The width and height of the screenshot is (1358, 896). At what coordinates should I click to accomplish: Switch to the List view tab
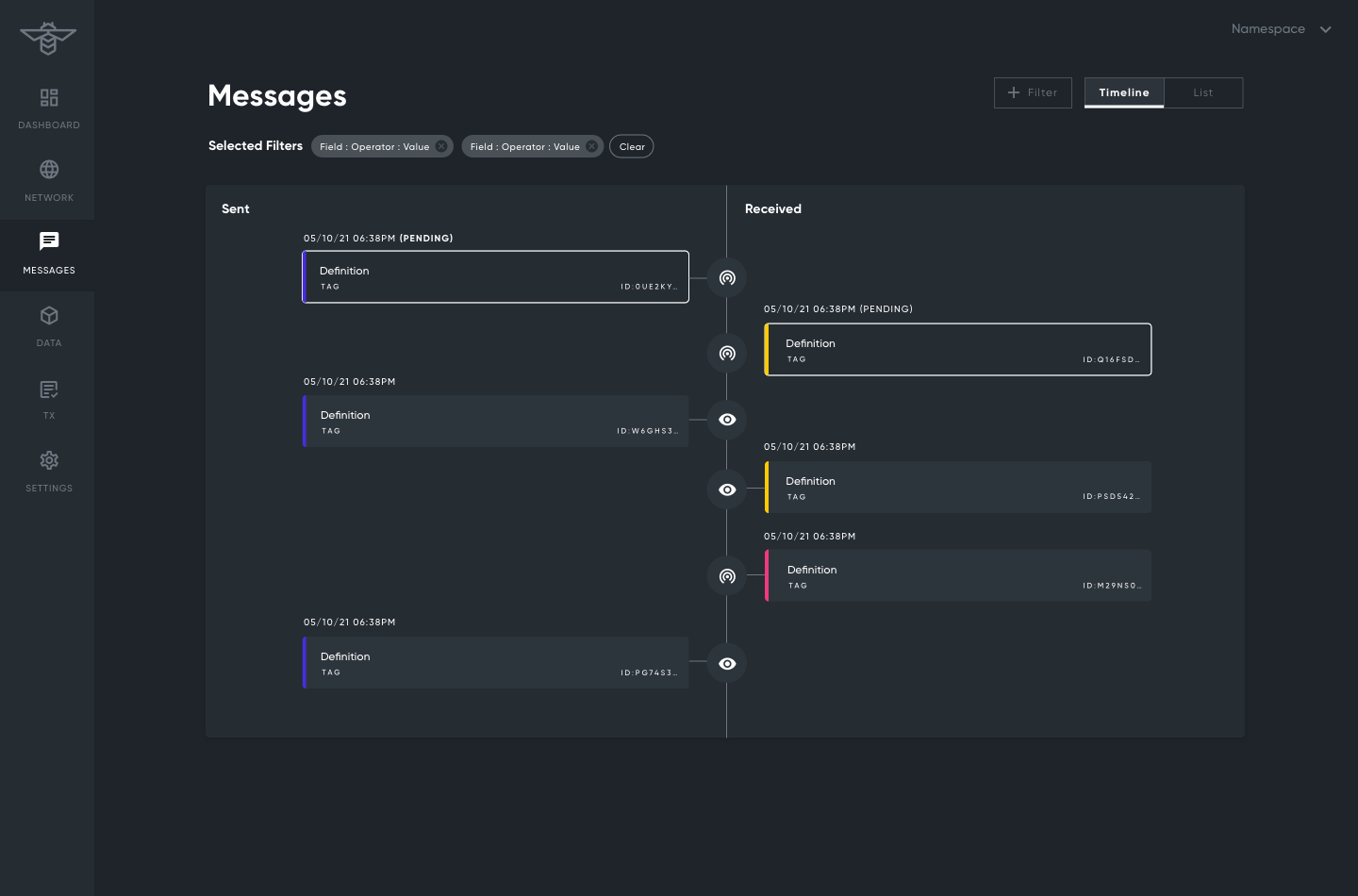pos(1202,92)
